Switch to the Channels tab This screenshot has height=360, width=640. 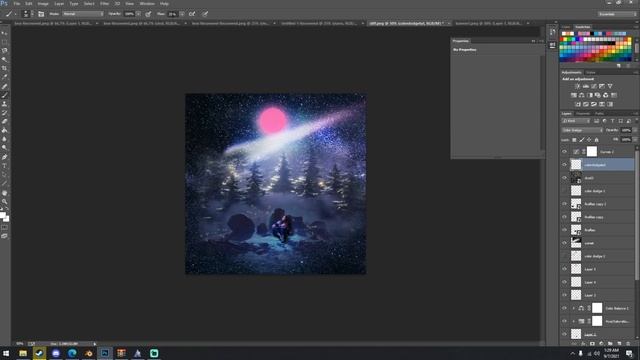pyautogui.click(x=583, y=113)
